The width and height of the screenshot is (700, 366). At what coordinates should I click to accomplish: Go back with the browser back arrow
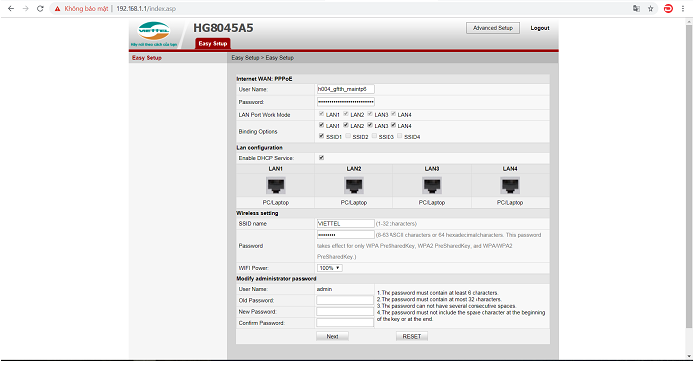pyautogui.click(x=11, y=8)
